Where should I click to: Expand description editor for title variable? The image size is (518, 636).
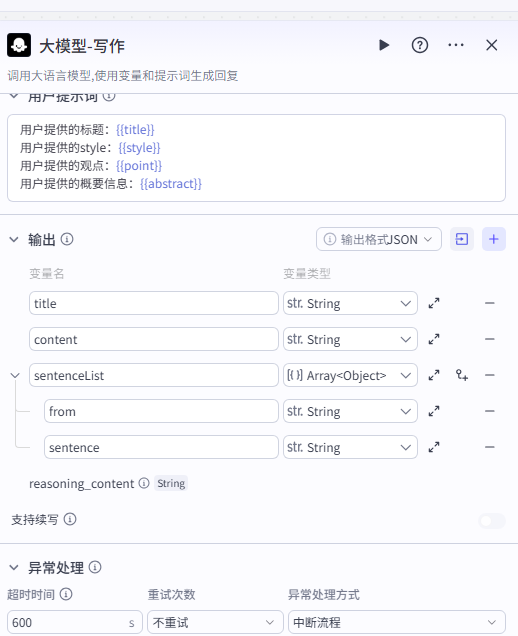pos(434,303)
